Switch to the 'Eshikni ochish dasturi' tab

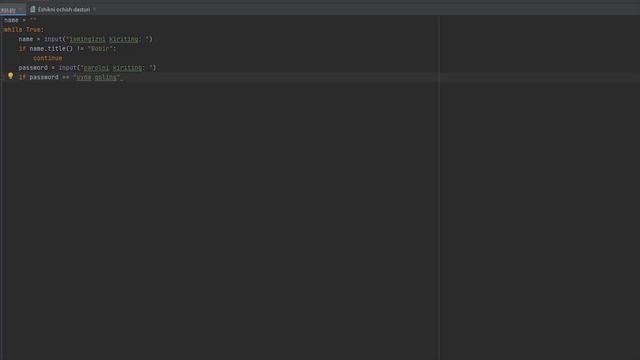click(x=64, y=9)
